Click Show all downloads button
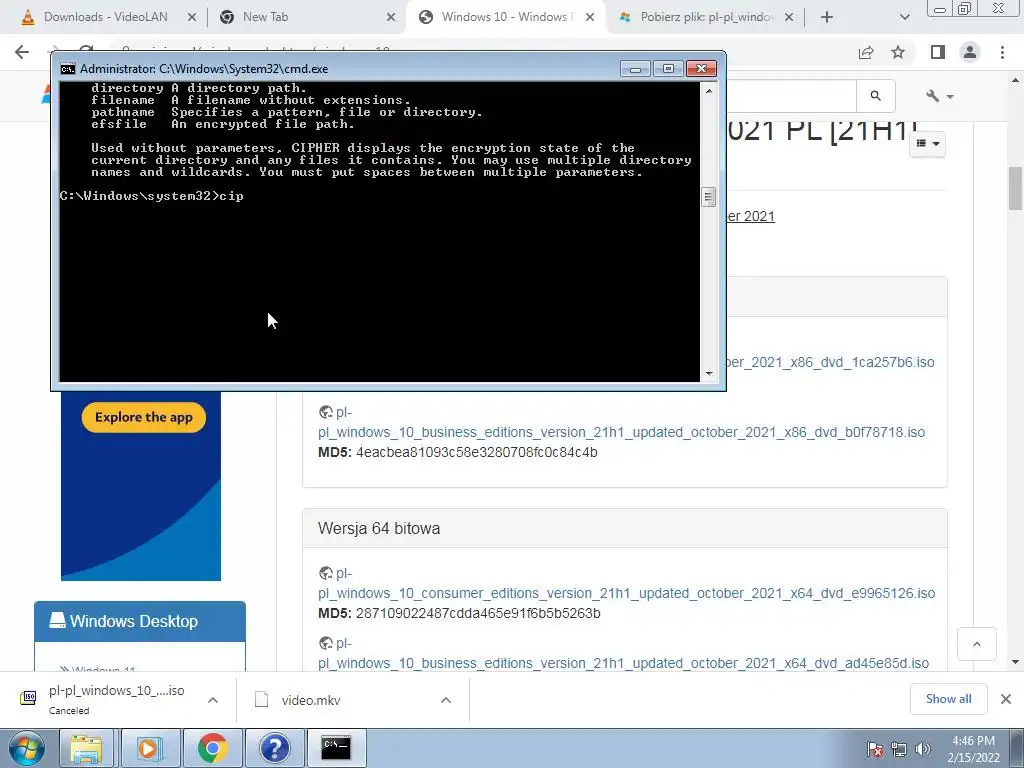 pyautogui.click(x=948, y=699)
